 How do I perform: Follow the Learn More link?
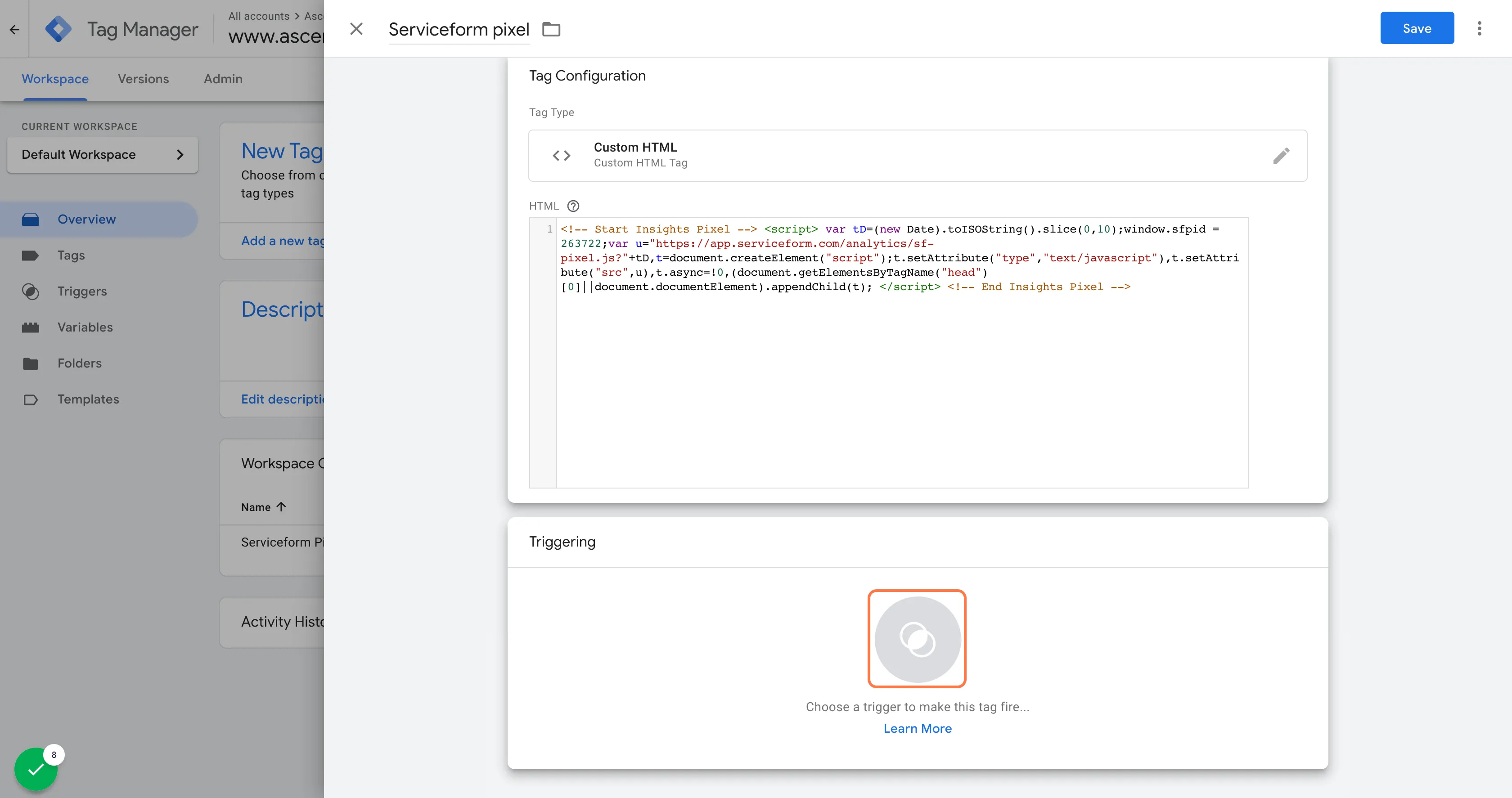click(918, 729)
